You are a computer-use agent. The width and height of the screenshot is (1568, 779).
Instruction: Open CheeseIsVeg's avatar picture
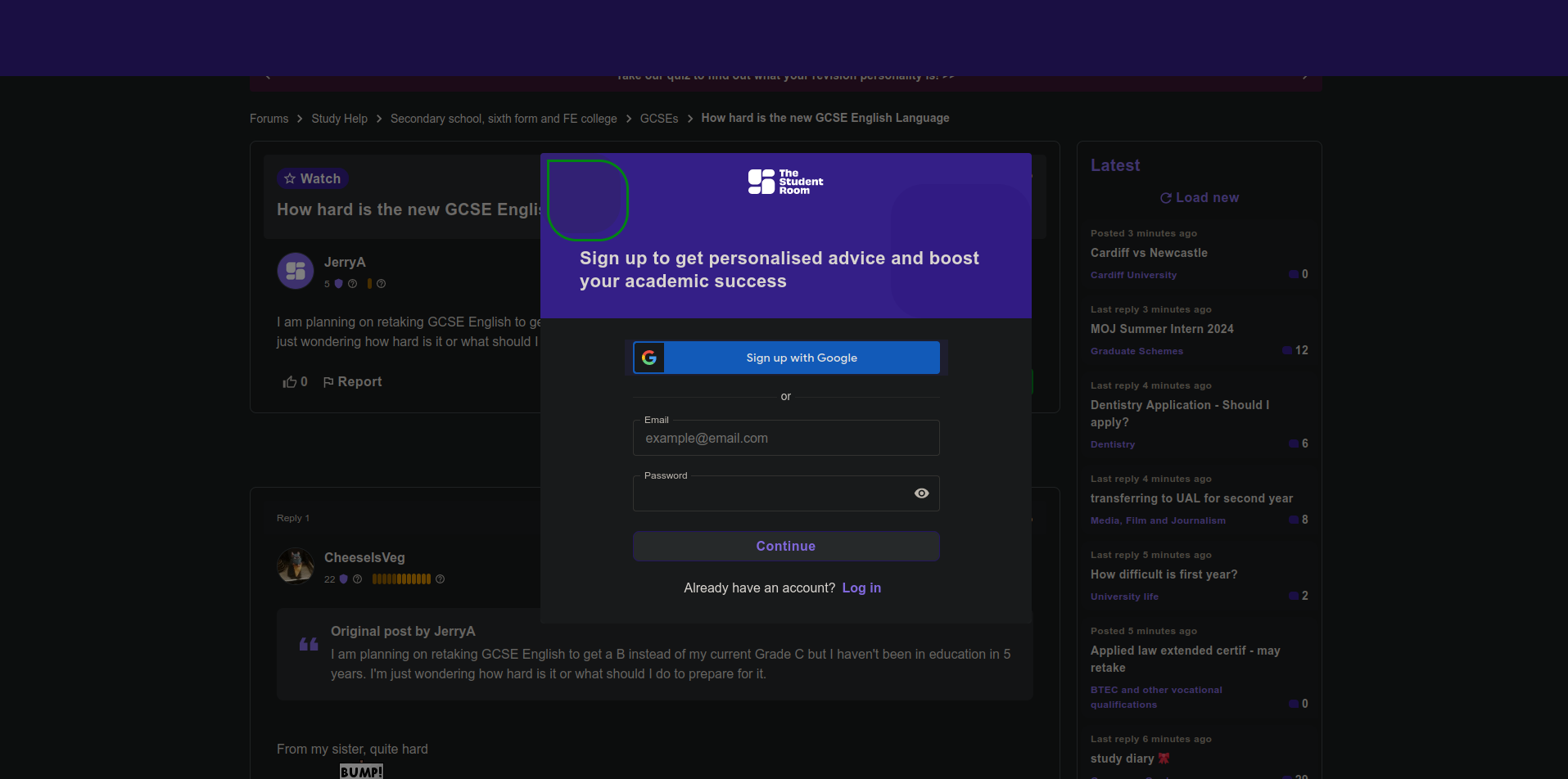tap(295, 565)
